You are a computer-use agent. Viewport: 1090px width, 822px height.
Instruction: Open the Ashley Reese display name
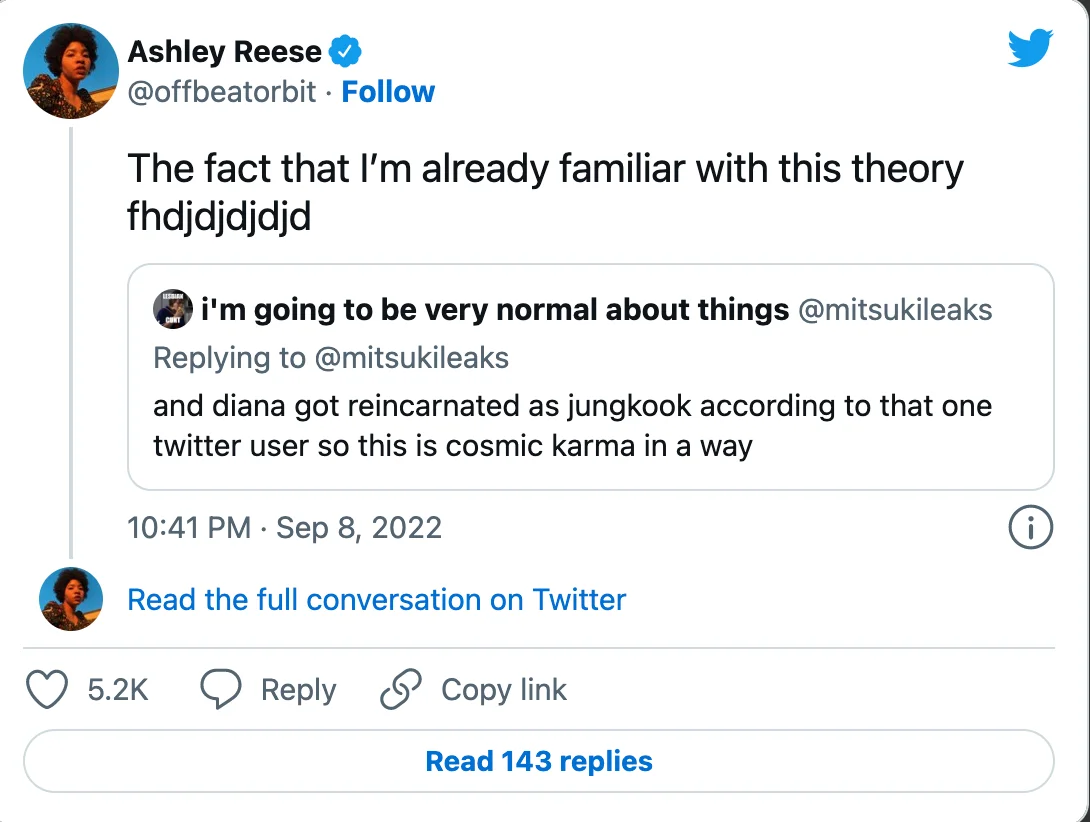(x=225, y=51)
